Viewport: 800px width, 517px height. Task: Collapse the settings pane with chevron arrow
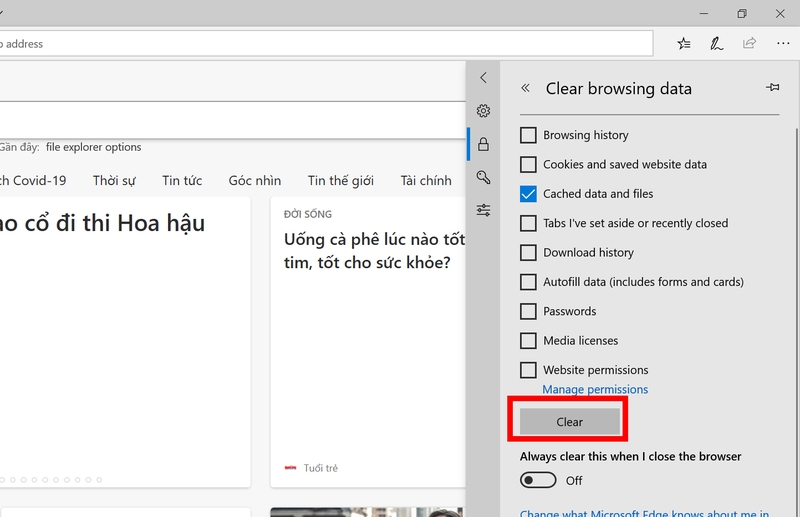(x=483, y=78)
